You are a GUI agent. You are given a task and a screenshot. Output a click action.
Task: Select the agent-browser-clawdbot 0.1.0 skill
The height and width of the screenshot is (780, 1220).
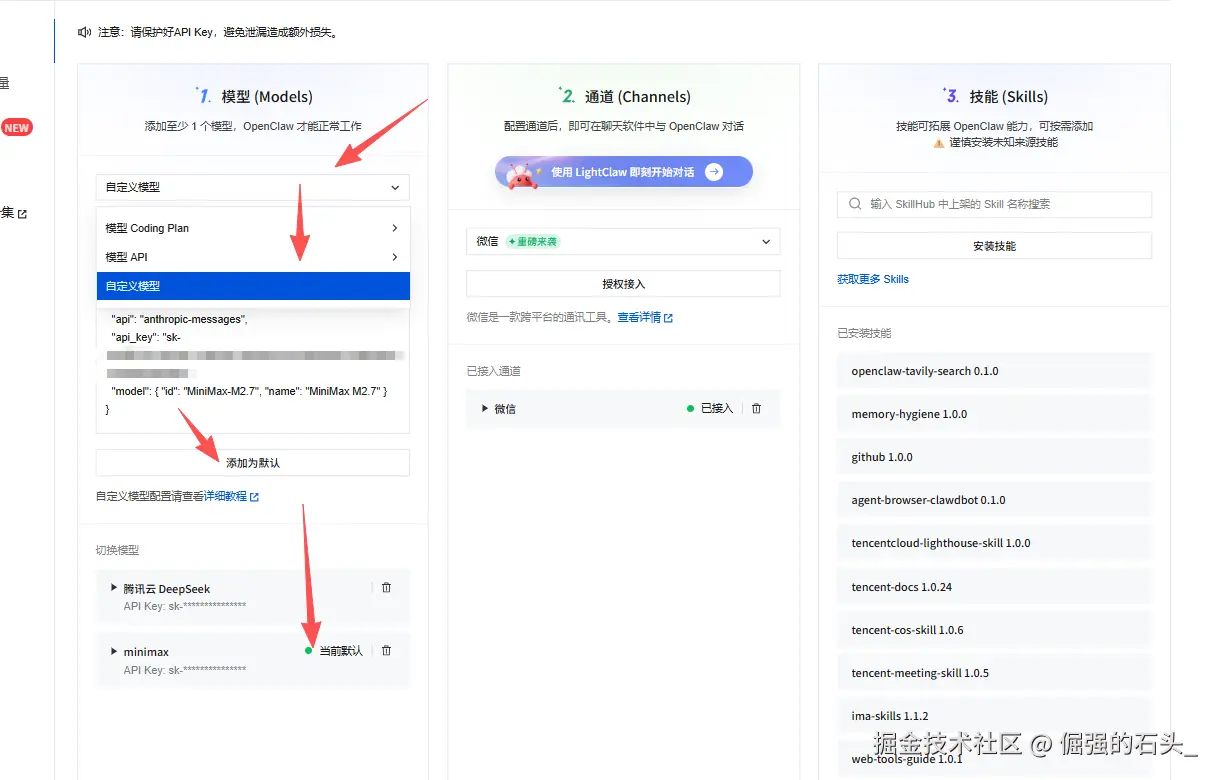coord(994,500)
